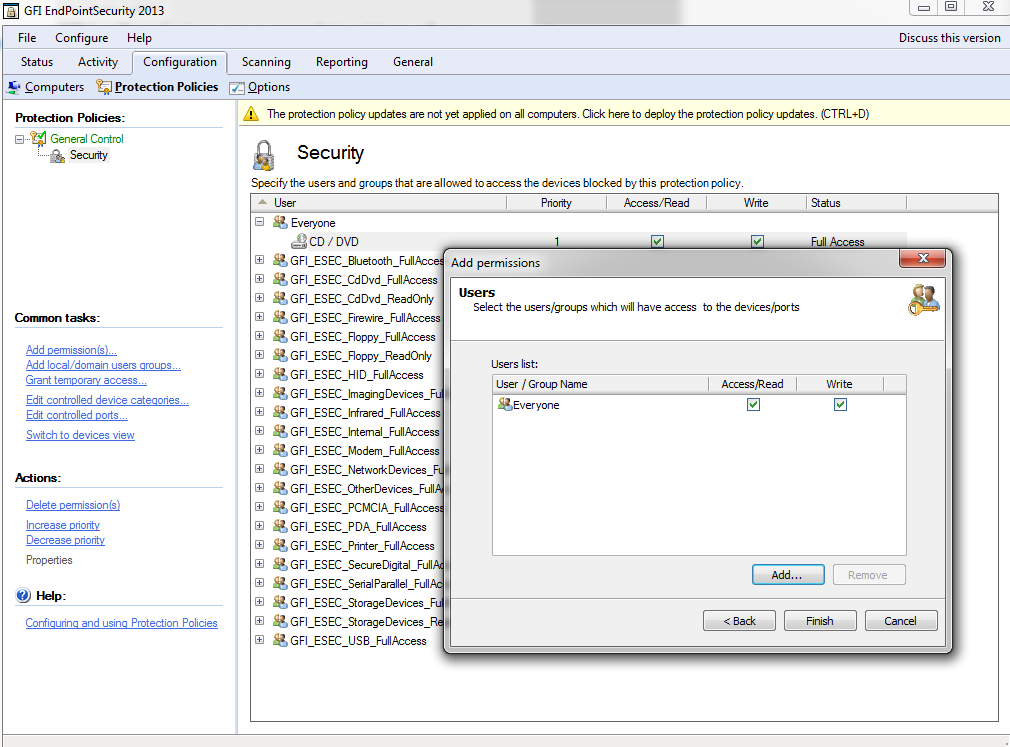The image size is (1010, 747).
Task: Click the GFI_ESEC_CdDvd_ReadOnly group icon
Action: coord(280,298)
